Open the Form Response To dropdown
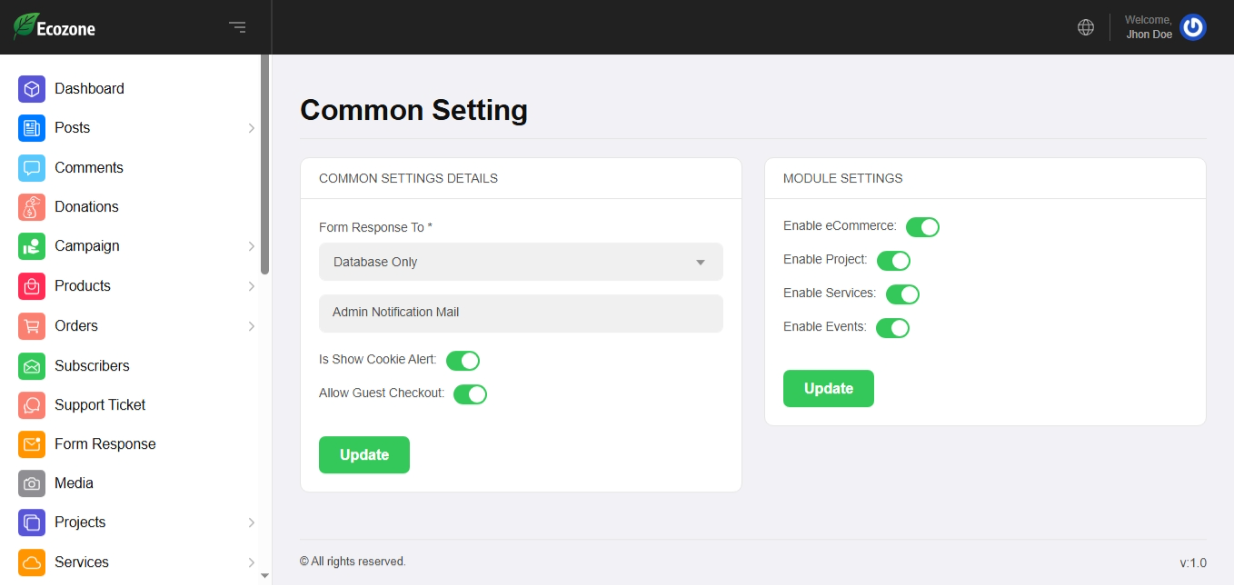This screenshot has height=585, width=1234. 520,262
